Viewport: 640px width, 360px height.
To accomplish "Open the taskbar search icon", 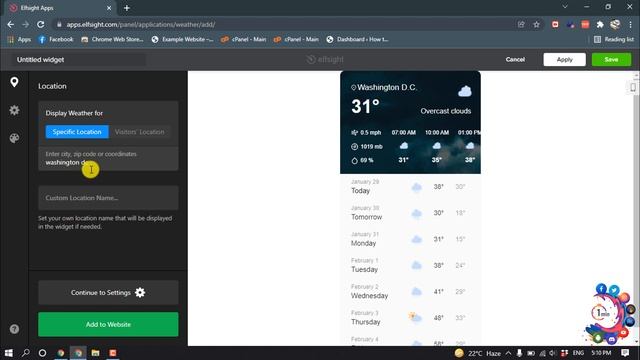I will (x=25, y=353).
